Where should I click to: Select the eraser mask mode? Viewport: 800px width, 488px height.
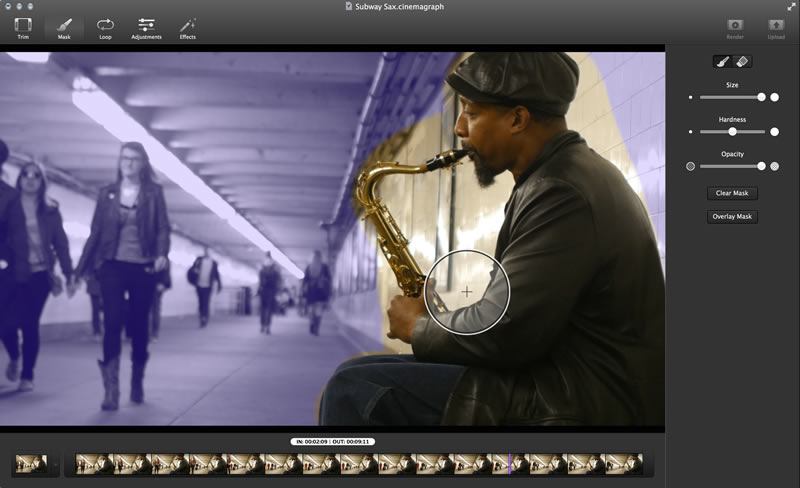(x=742, y=62)
